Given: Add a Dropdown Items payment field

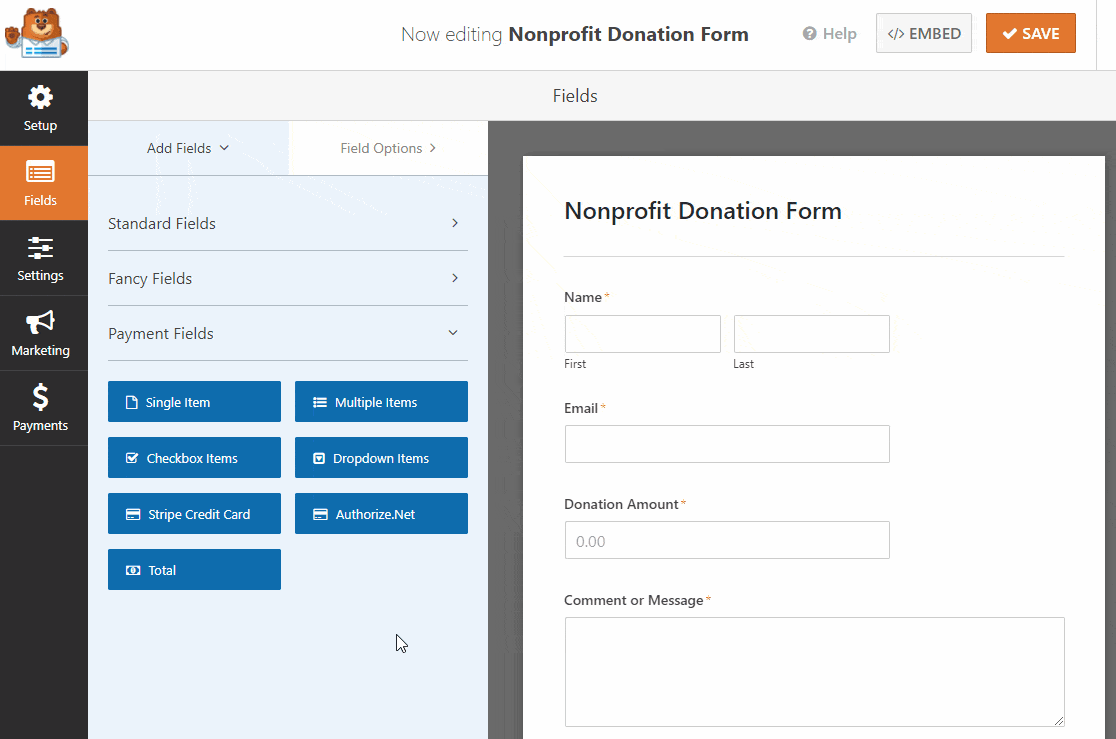Looking at the screenshot, I should point(381,458).
